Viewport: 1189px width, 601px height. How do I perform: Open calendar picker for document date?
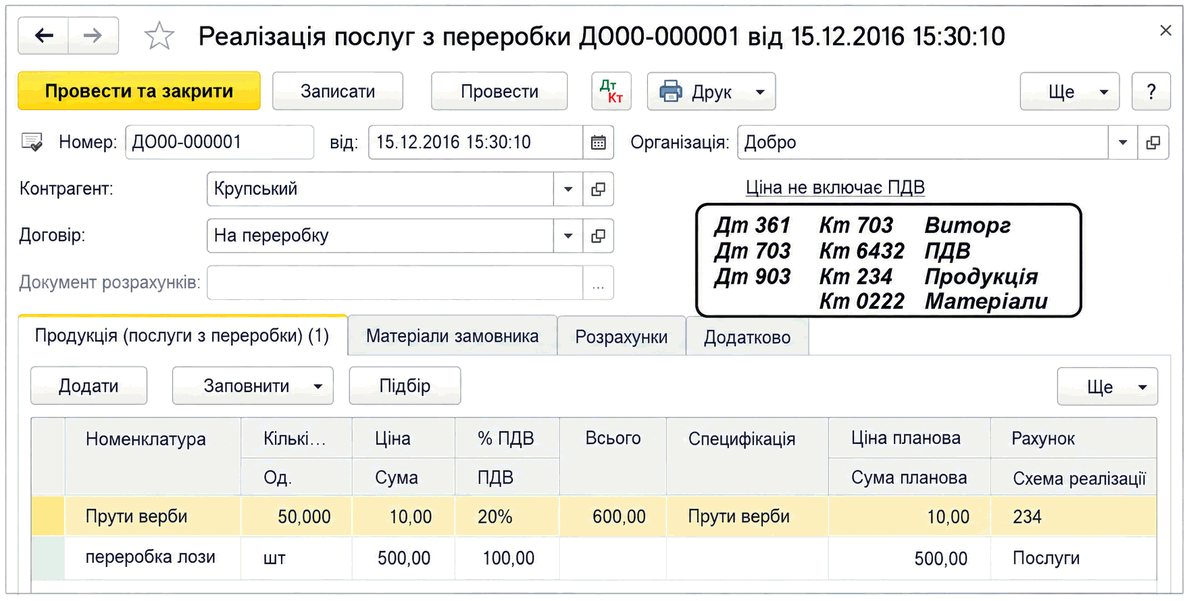tap(598, 142)
